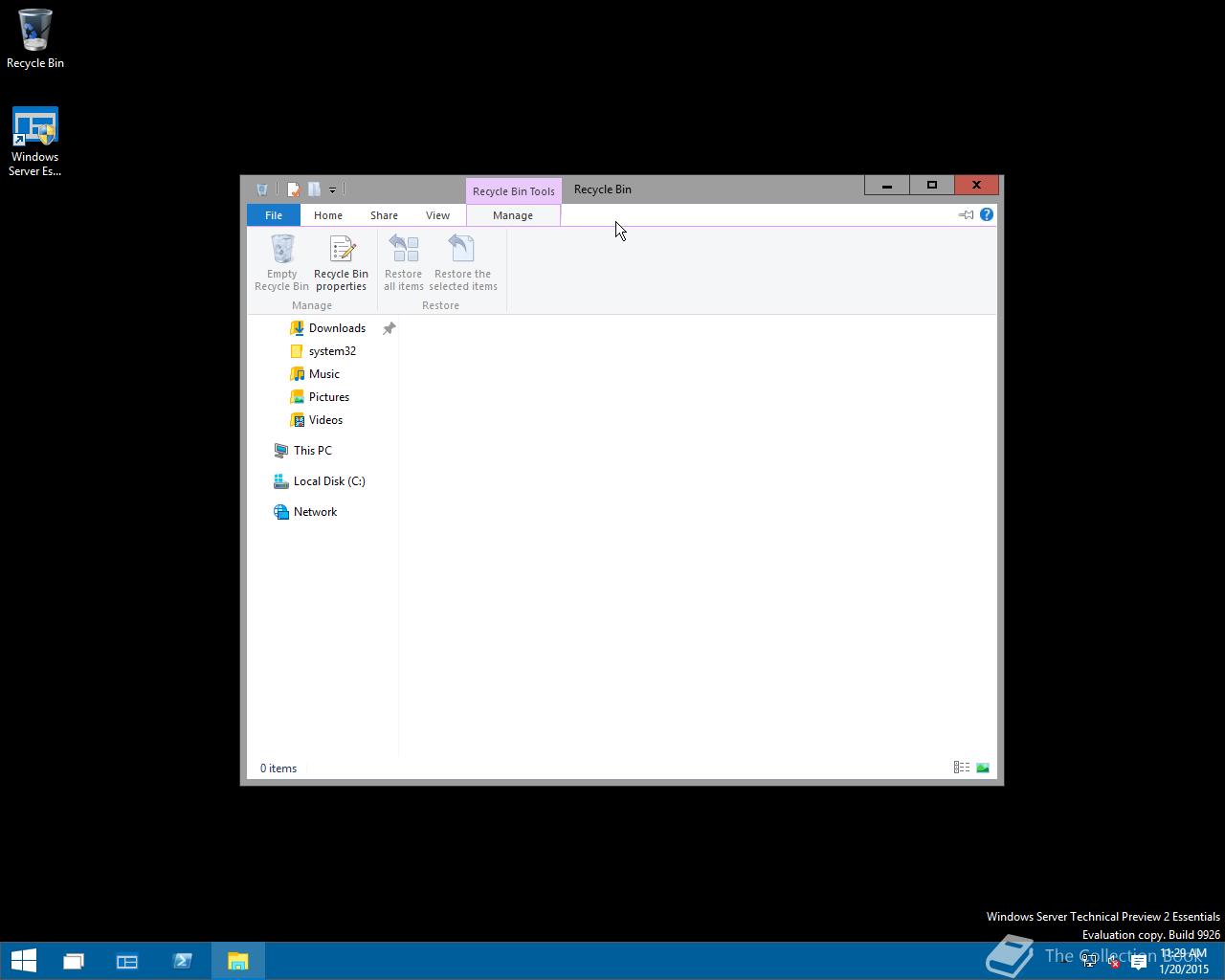Maximize the Recycle Bin window
The width and height of the screenshot is (1225, 980).
coord(931,186)
